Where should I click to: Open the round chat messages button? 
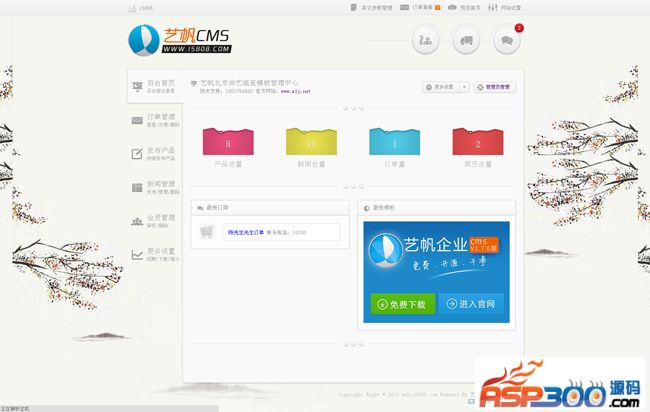[507, 40]
